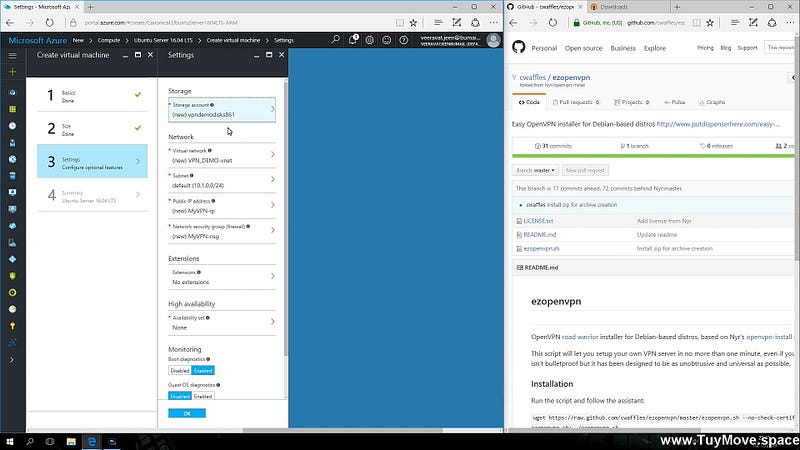Viewport: 800px width, 450px height.
Task: Open the Storage account setting row
Action: pyautogui.click(x=222, y=110)
